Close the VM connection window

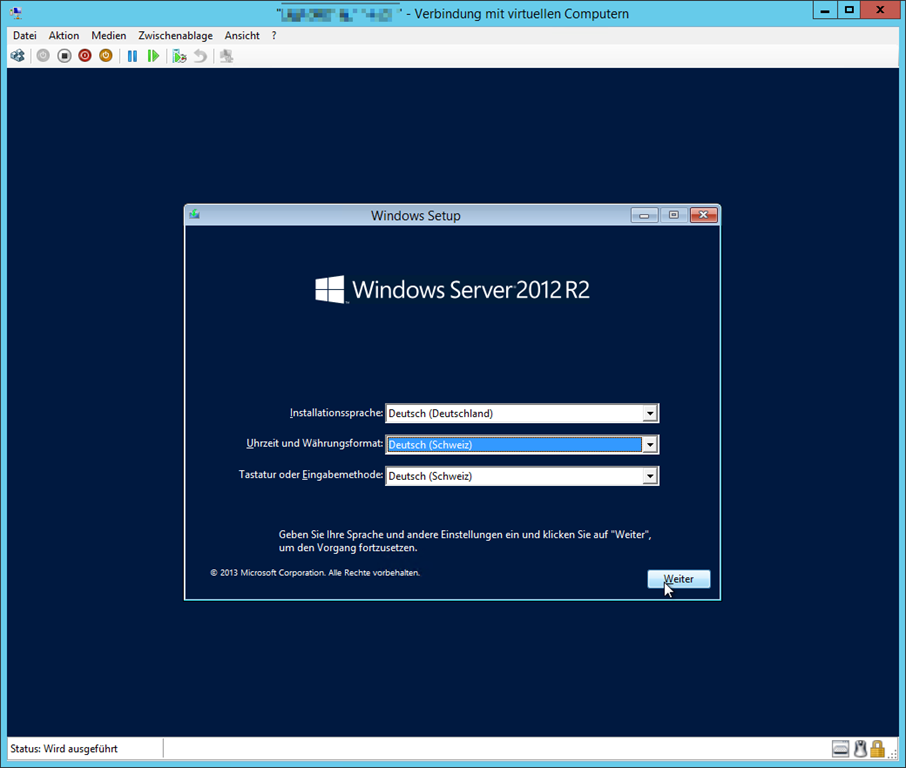click(x=880, y=10)
